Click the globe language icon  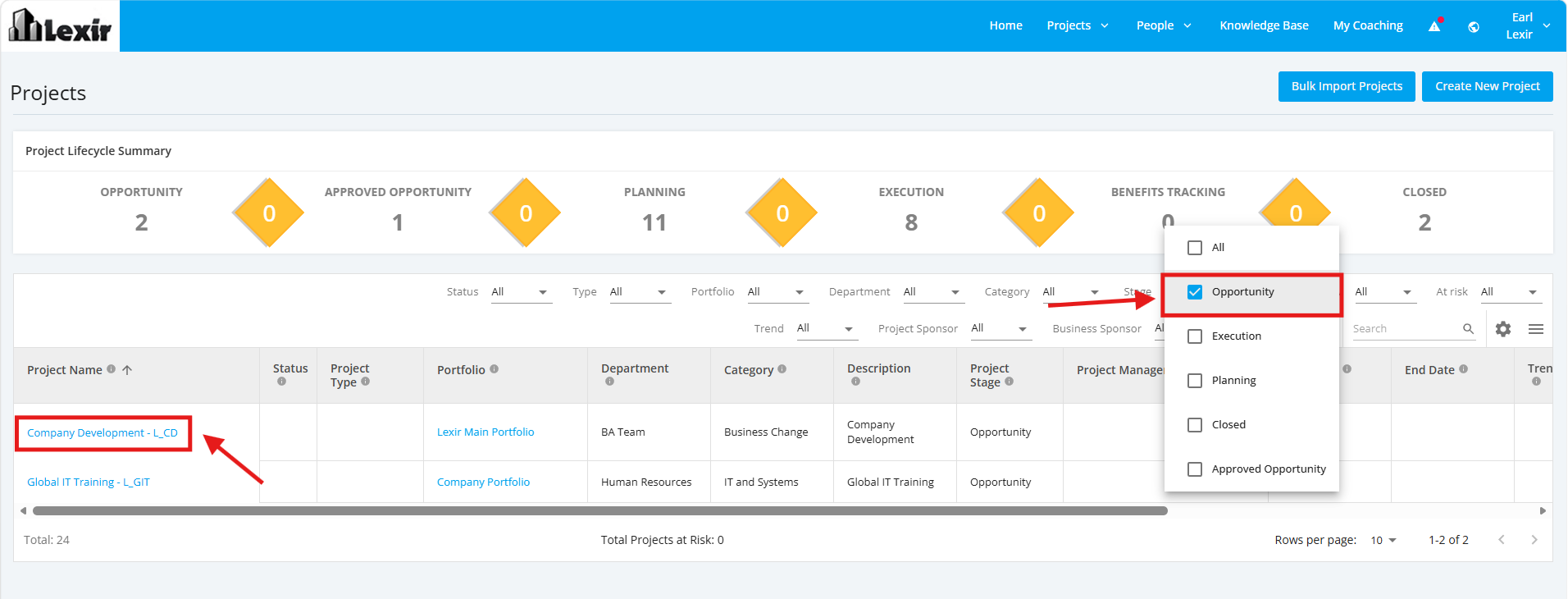[x=1474, y=27]
